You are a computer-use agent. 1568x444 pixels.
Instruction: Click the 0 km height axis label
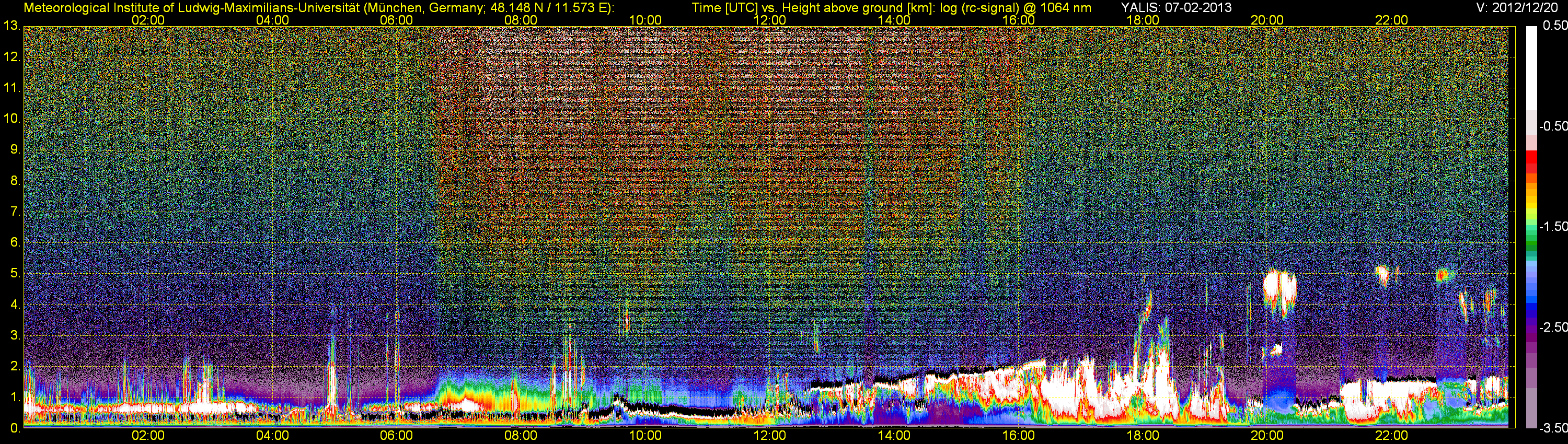point(15,428)
